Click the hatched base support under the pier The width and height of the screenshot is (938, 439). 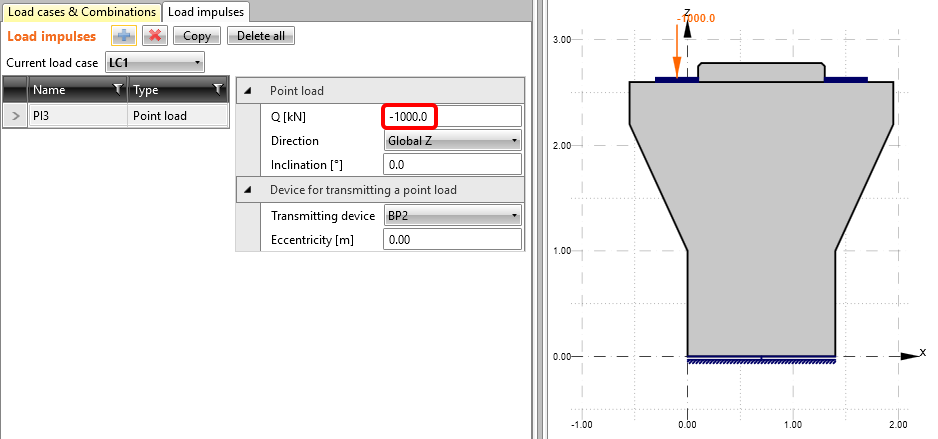tap(761, 361)
